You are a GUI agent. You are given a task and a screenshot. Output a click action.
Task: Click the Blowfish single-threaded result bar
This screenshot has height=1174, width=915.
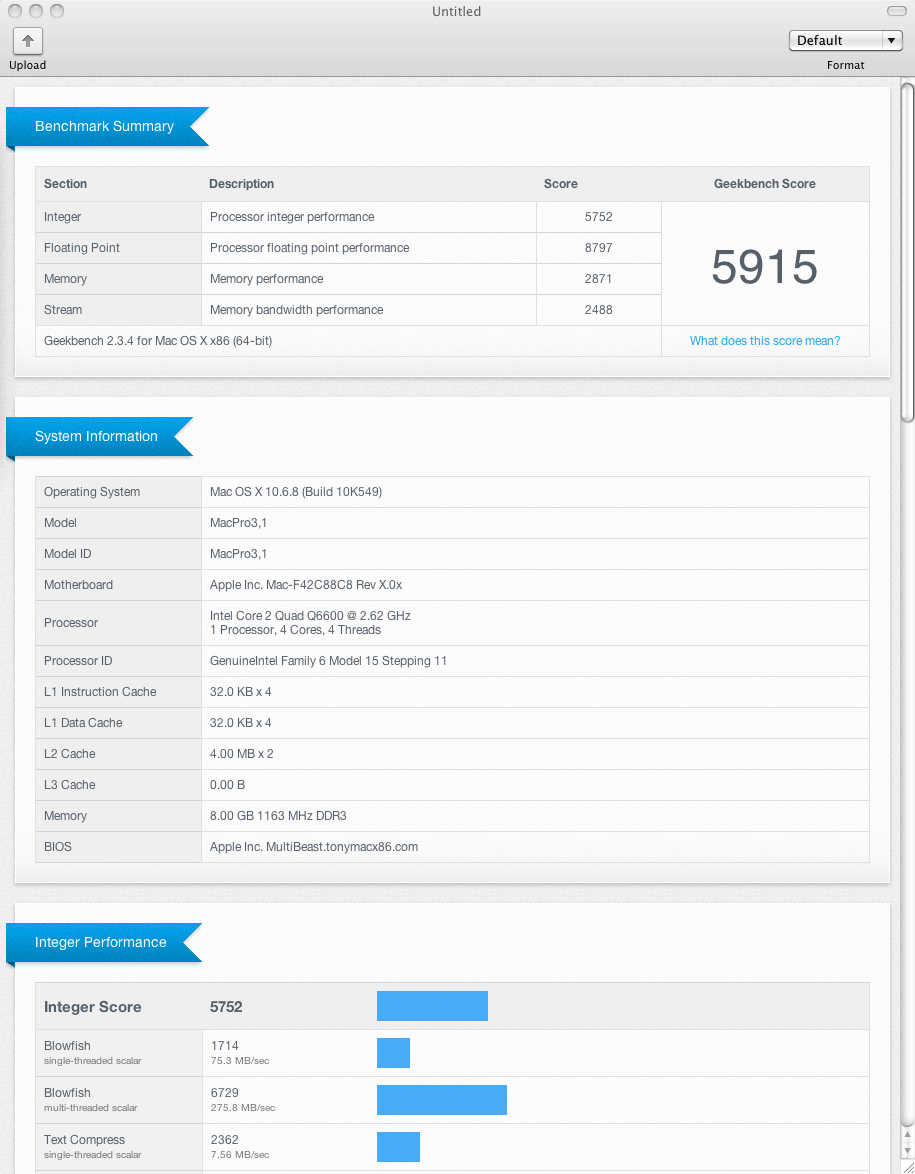pos(393,1053)
